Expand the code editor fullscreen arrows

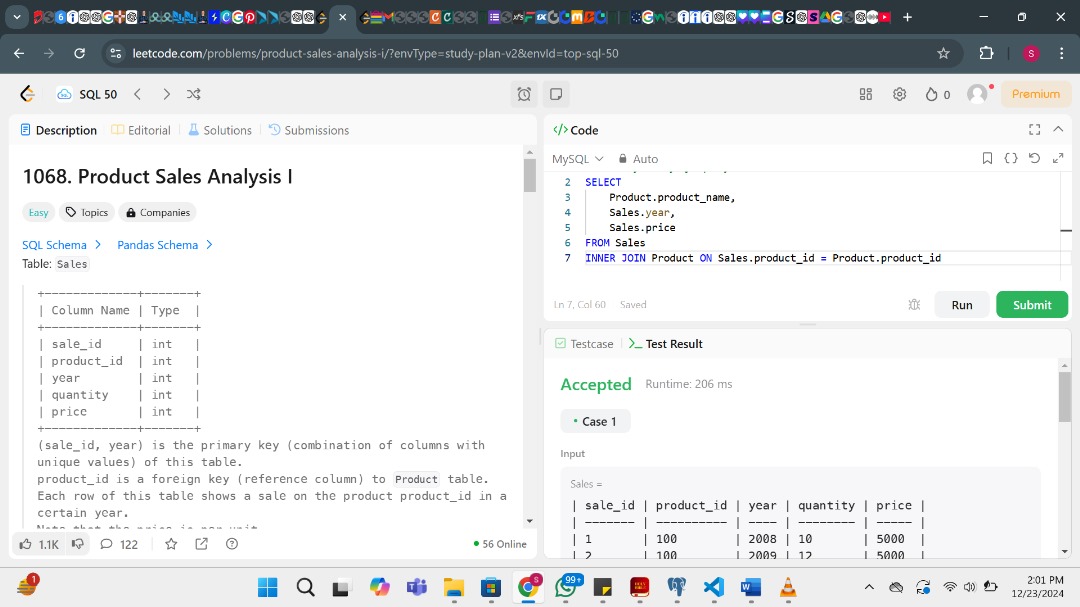click(1058, 158)
